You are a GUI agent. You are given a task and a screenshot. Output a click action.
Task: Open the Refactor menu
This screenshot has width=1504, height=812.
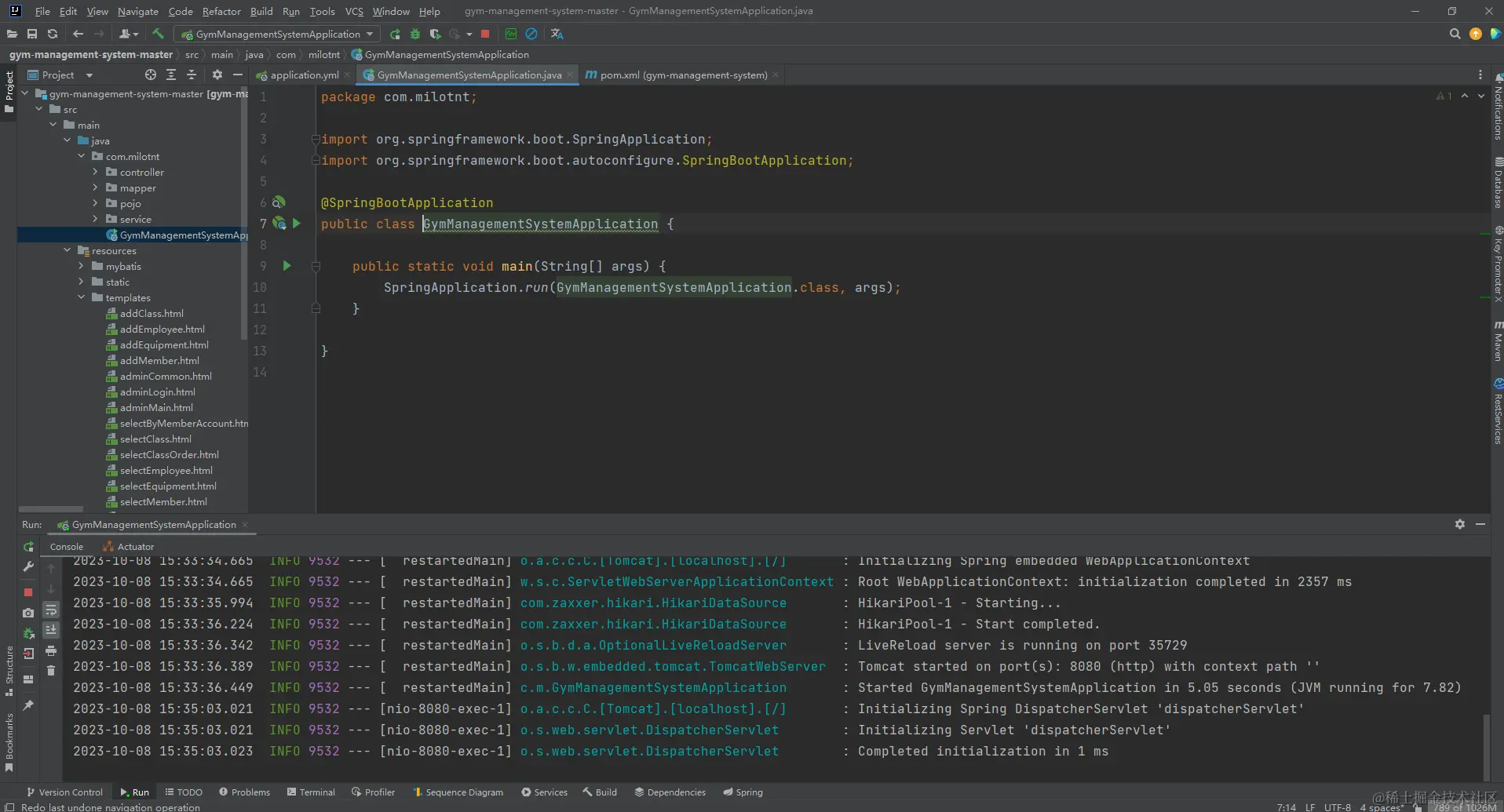click(221, 11)
